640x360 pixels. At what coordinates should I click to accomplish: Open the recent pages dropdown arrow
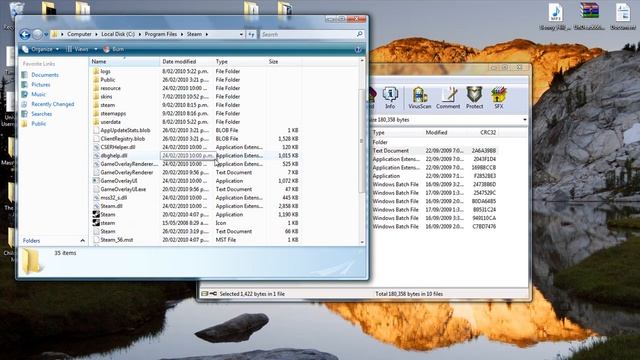pos(46,35)
